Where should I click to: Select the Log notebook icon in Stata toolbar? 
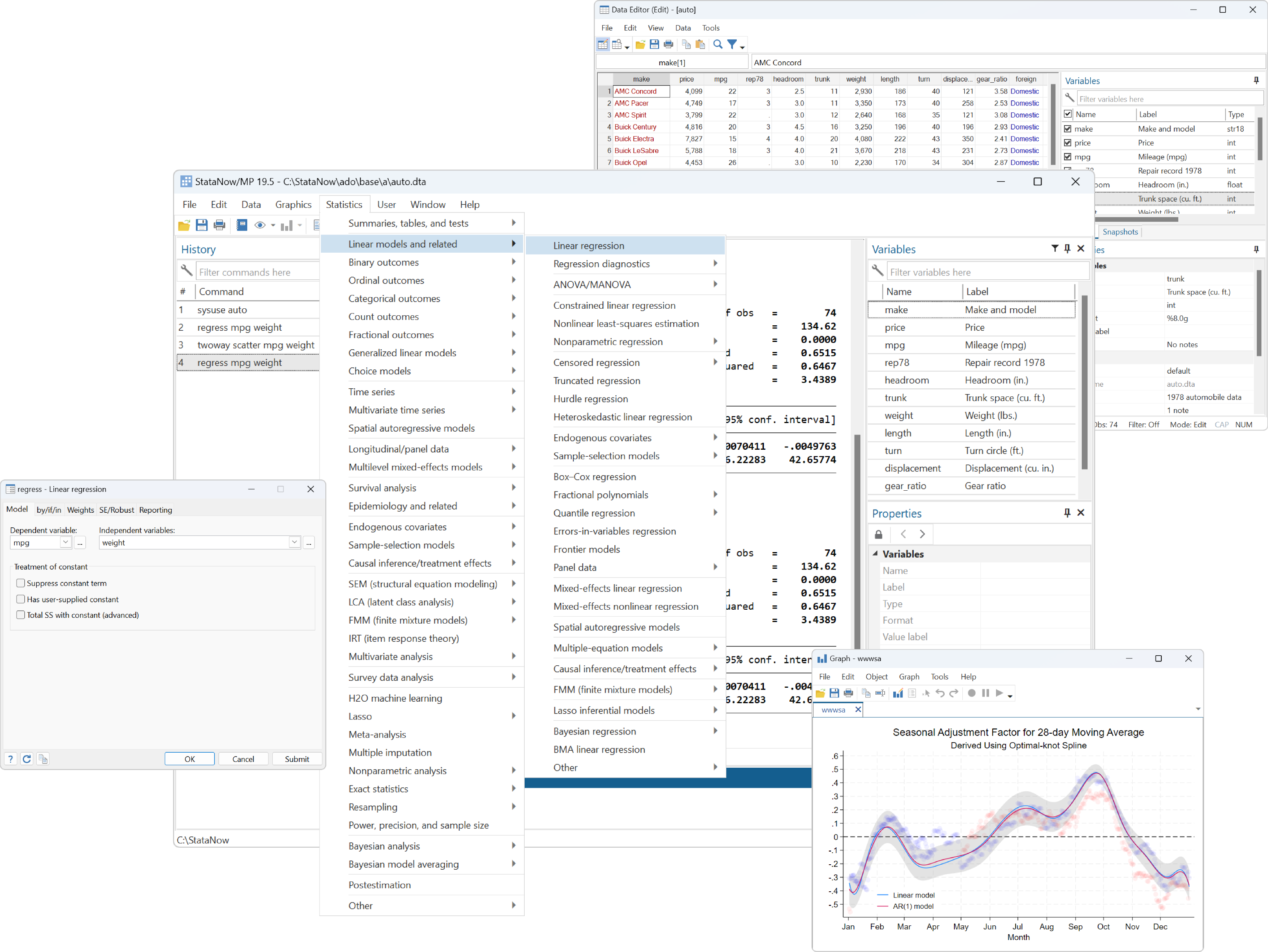[x=242, y=225]
